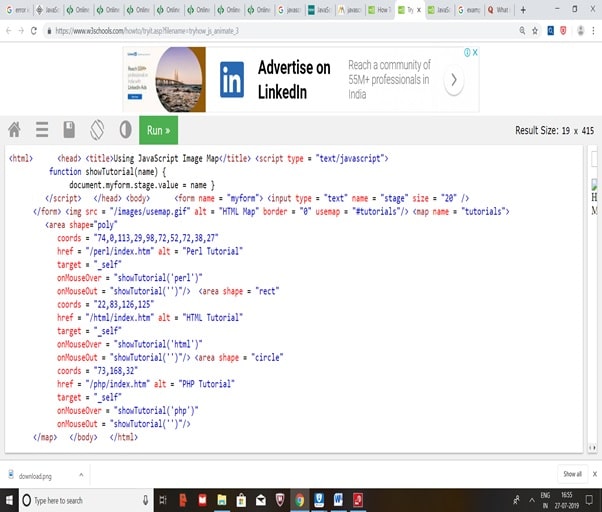602x512 pixels.
Task: Click the Home icon in W3Schools toolbar
Action: point(14,130)
